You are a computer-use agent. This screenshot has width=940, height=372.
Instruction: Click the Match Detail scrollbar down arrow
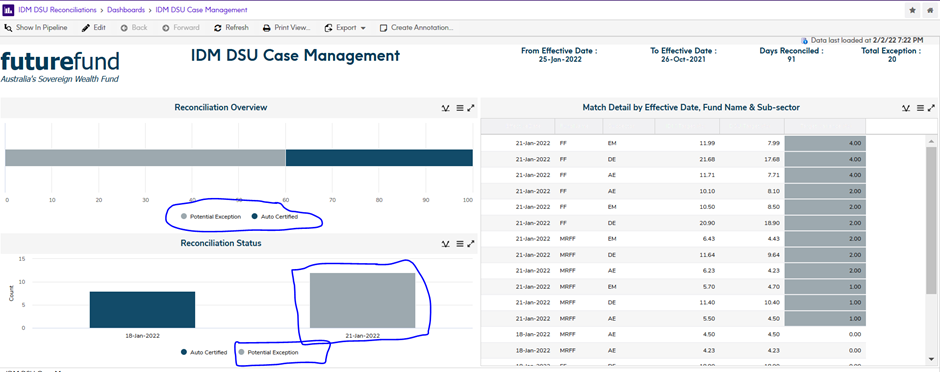pyautogui.click(x=930, y=359)
